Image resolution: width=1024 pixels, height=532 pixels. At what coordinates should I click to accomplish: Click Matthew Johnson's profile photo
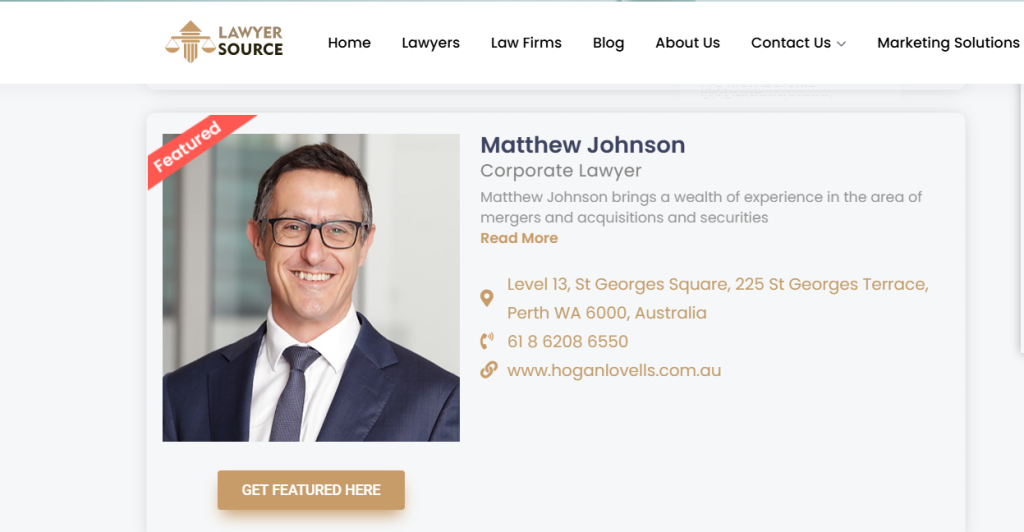311,288
